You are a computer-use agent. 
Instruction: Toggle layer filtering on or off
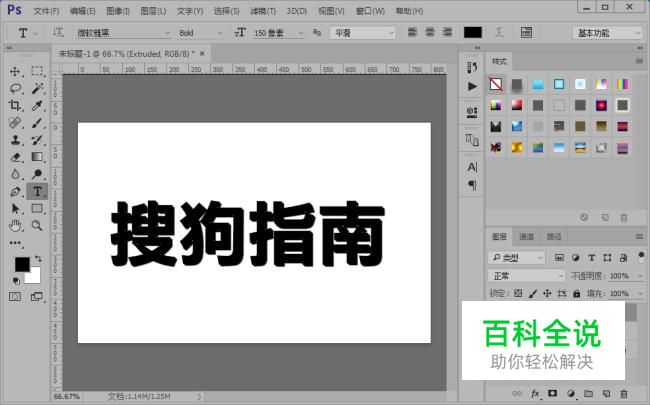click(x=641, y=257)
